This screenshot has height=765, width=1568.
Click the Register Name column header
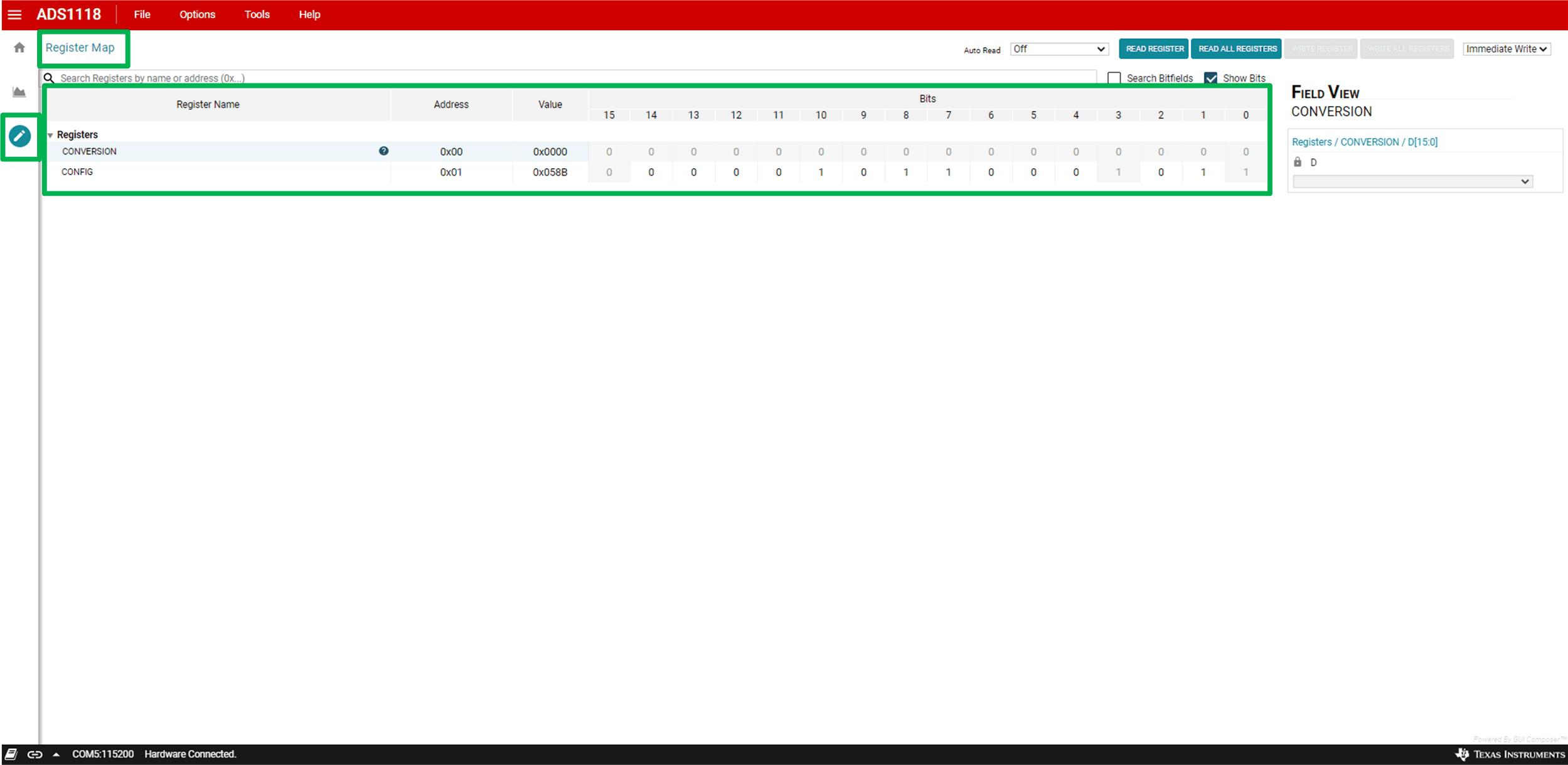208,105
